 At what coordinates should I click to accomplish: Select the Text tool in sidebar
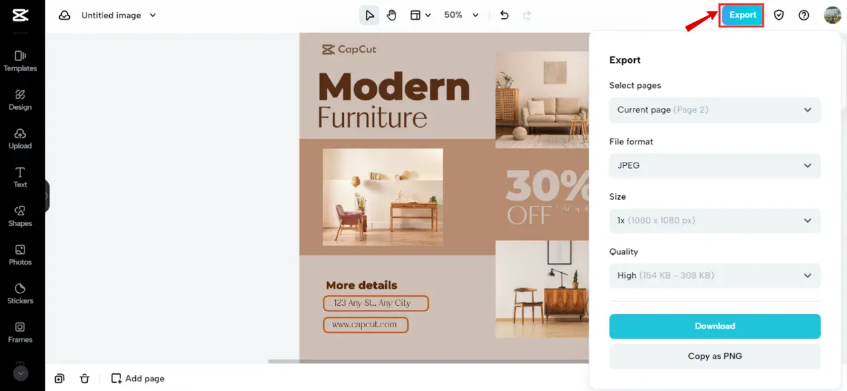[x=21, y=177]
